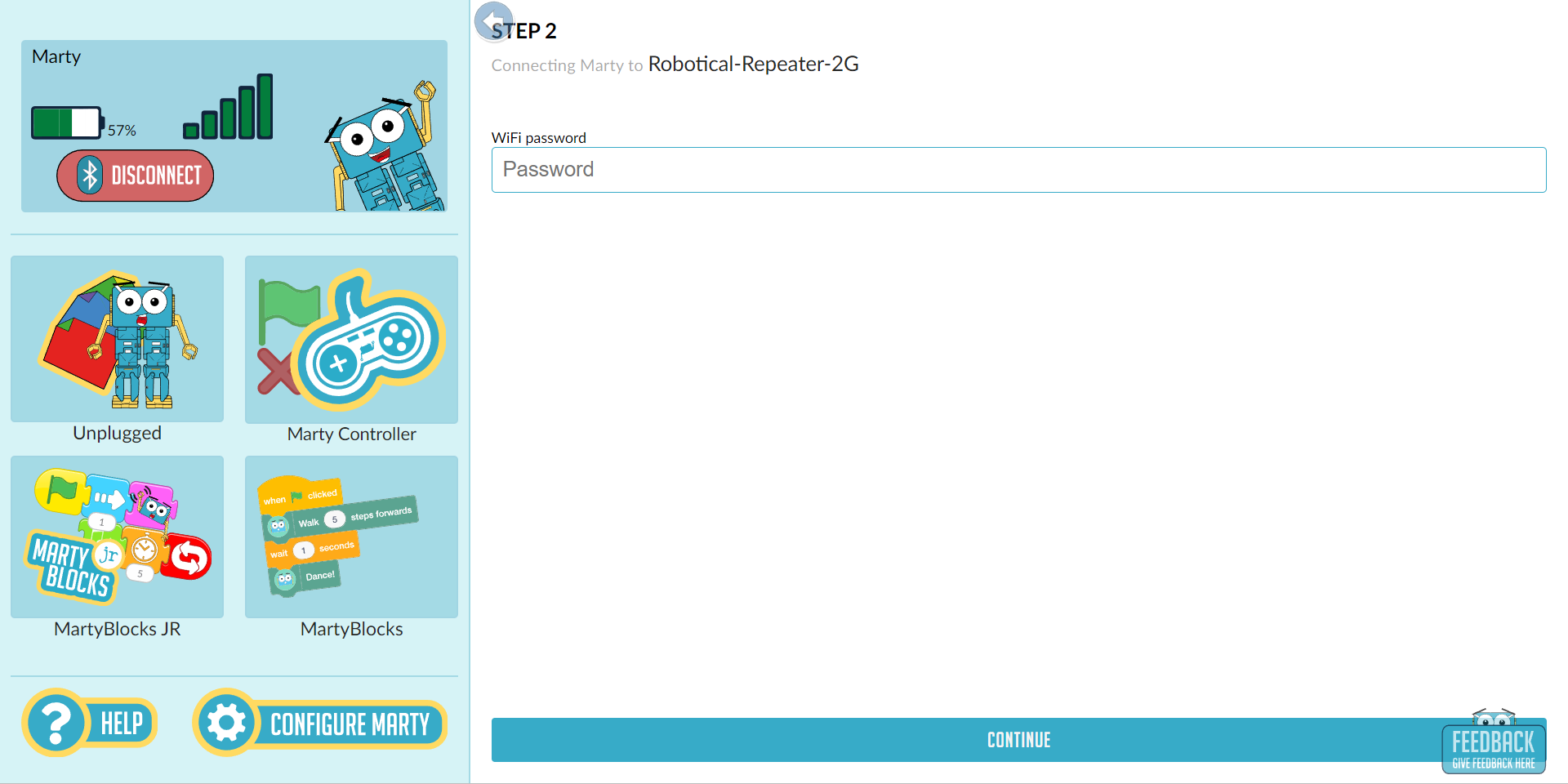
Task: Click the 57% battery percentage text
Action: (x=122, y=131)
